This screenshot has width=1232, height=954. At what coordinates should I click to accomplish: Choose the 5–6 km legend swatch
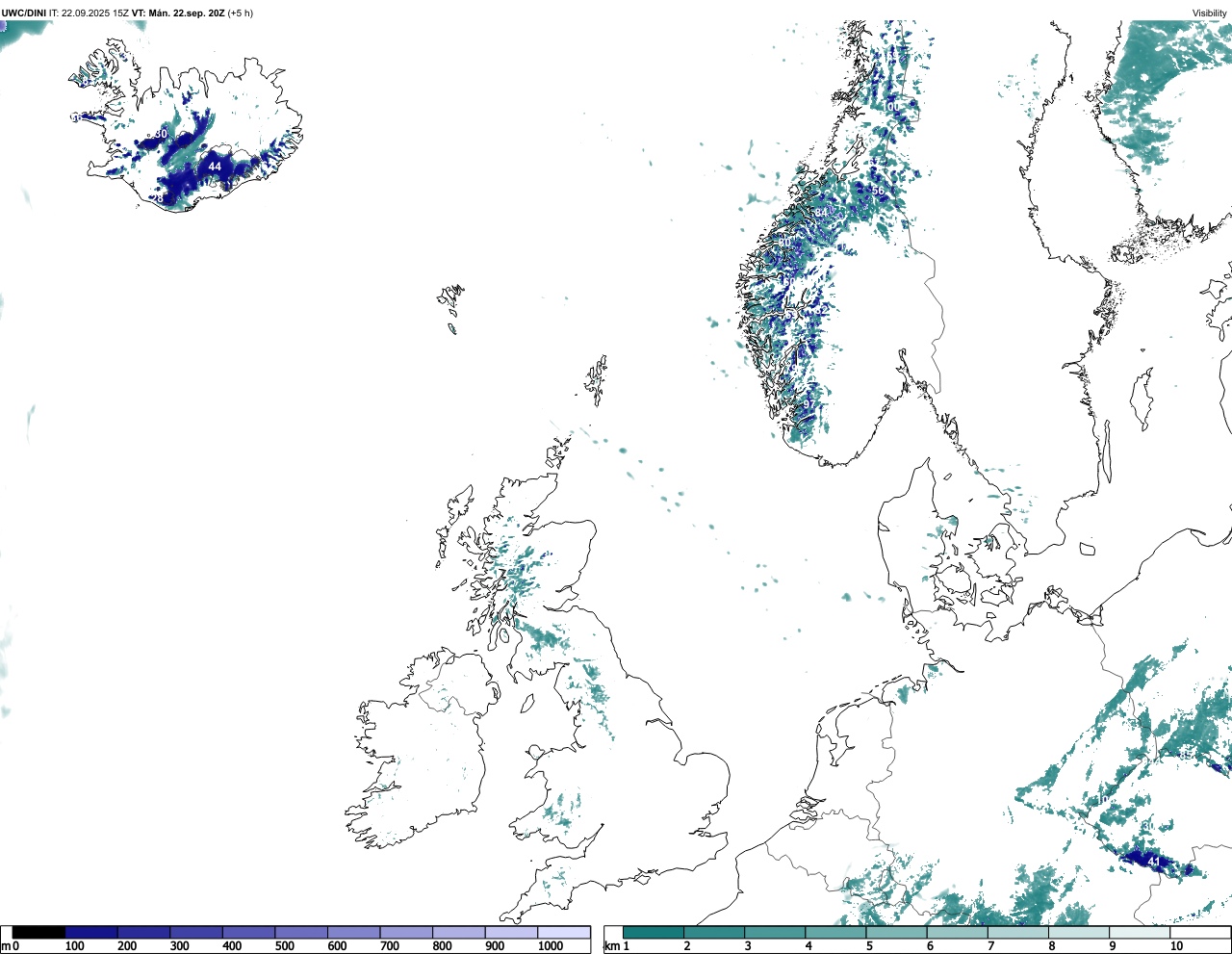(x=896, y=933)
